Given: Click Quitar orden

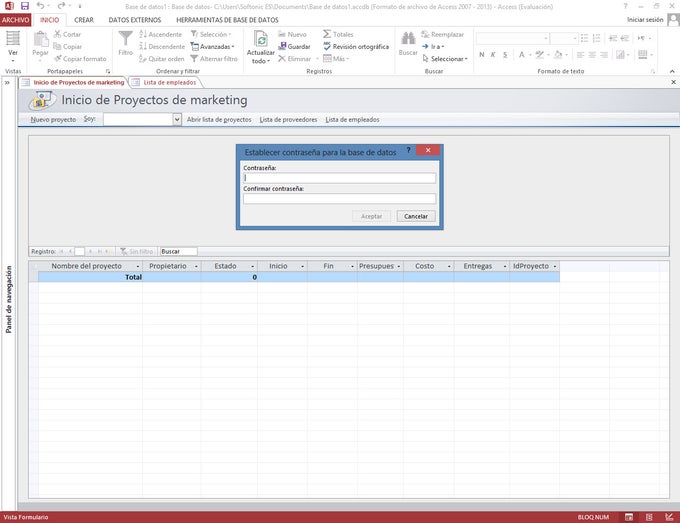Looking at the screenshot, I should click(x=161, y=59).
